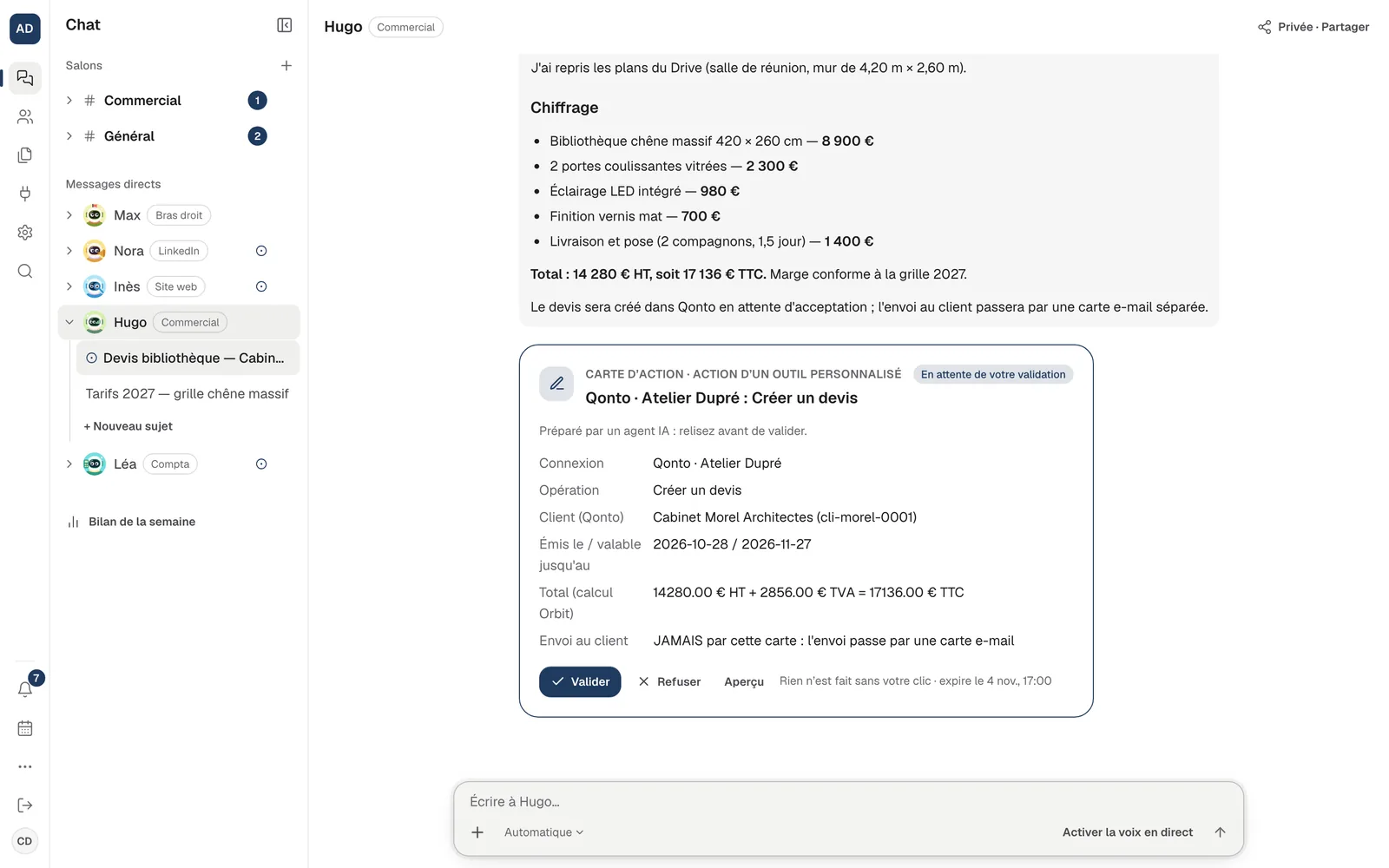Open notifications bell with 7 badge
1389x868 pixels.
[25, 689]
